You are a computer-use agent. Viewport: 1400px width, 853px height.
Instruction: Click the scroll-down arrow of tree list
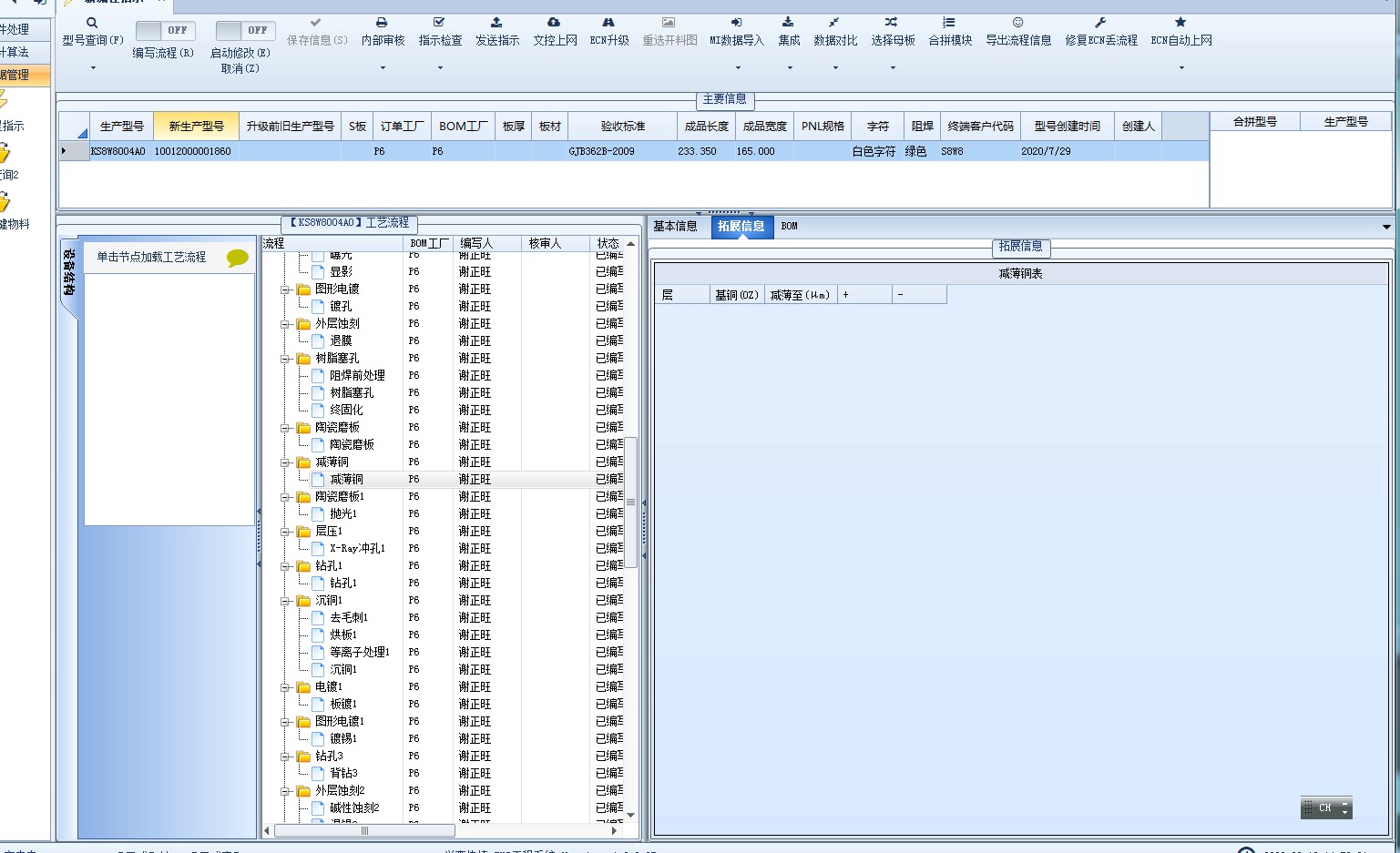630,816
